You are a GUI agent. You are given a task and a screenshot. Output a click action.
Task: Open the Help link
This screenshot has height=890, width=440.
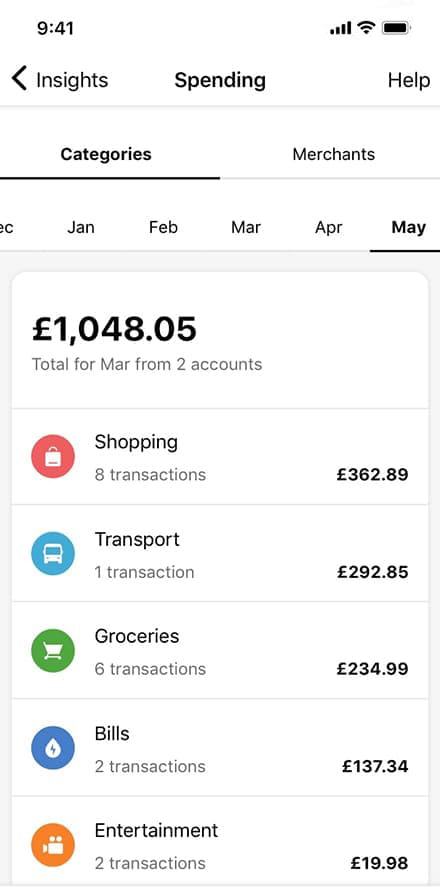(408, 80)
